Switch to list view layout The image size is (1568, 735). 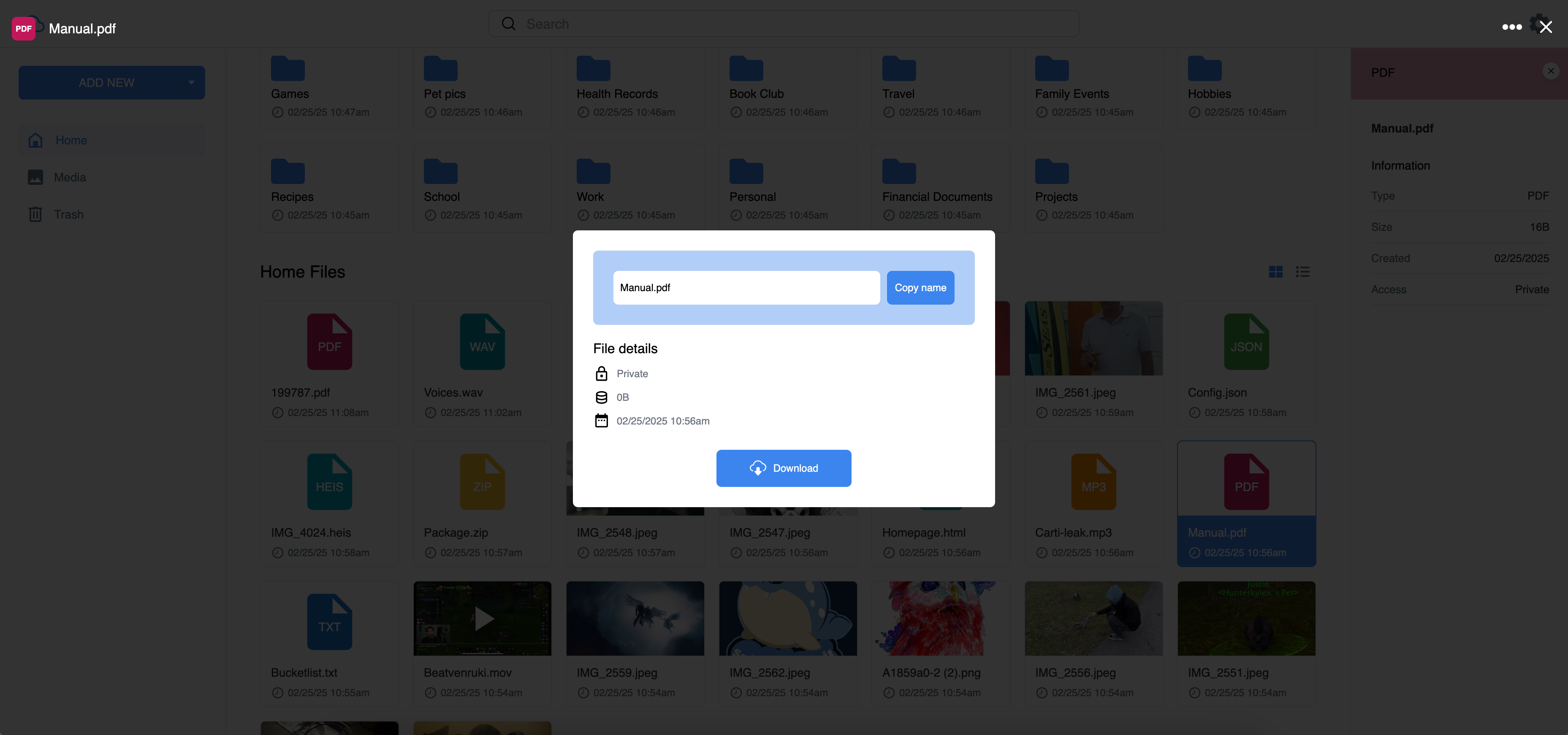click(1302, 271)
